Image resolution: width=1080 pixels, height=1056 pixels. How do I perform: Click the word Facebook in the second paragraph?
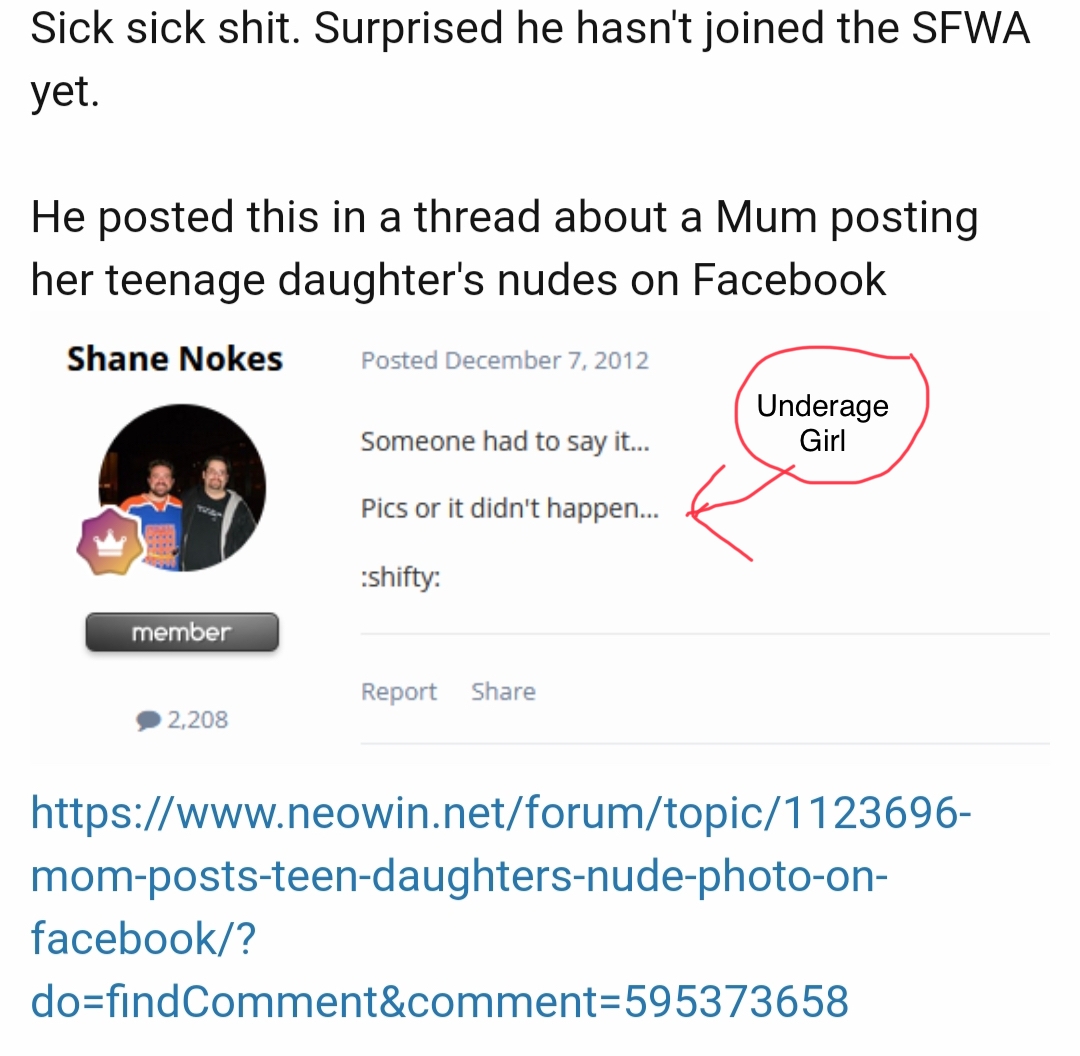(x=789, y=280)
